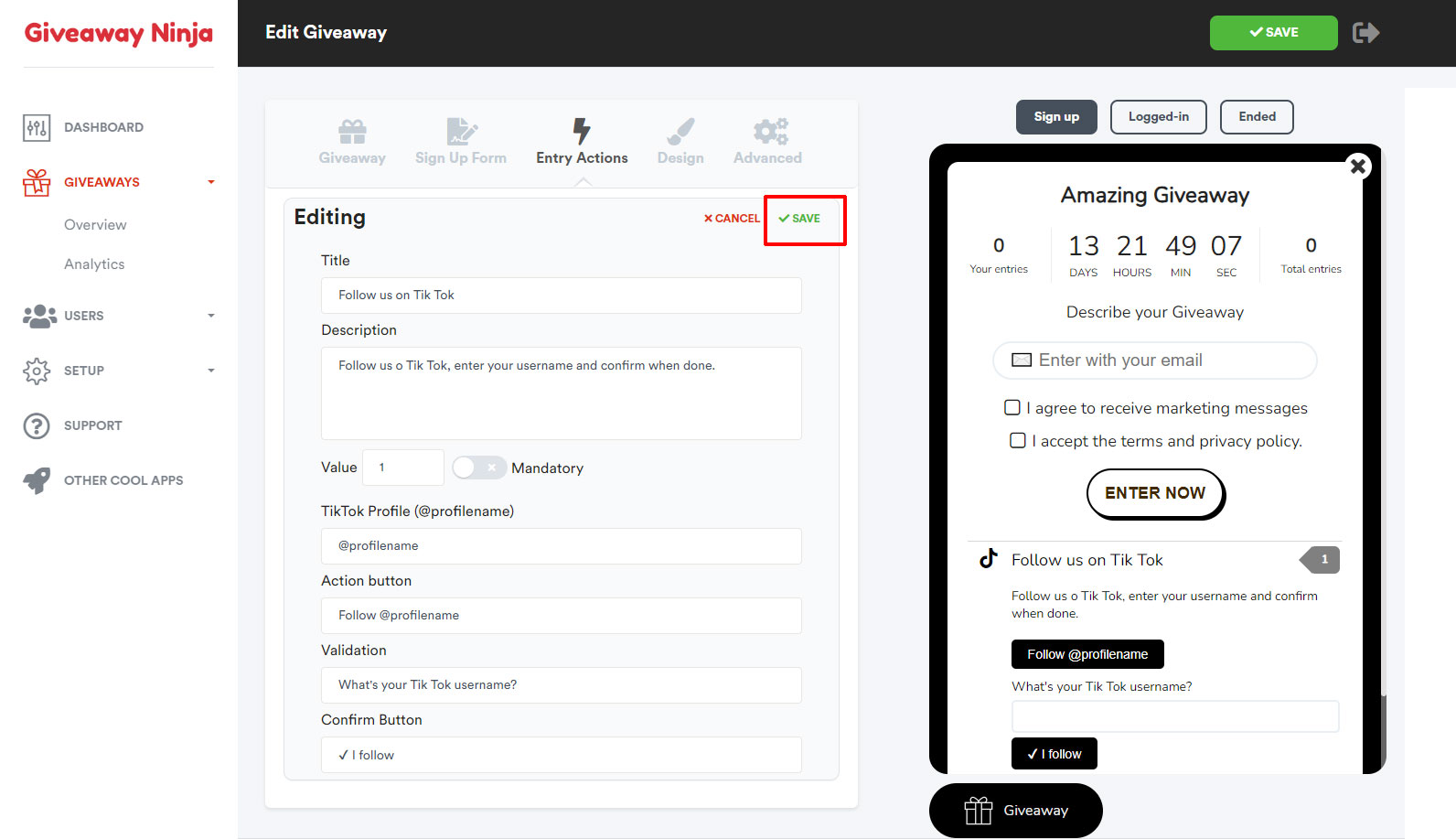This screenshot has width=1456, height=839.
Task: Expand the Users sidebar menu arrow
Action: (211, 316)
